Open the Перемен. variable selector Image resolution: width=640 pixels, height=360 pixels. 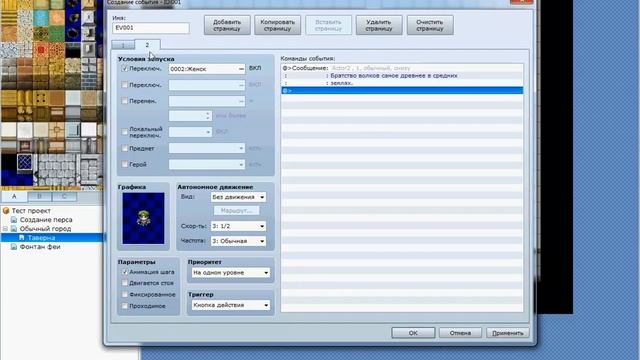pyautogui.click(x=207, y=101)
